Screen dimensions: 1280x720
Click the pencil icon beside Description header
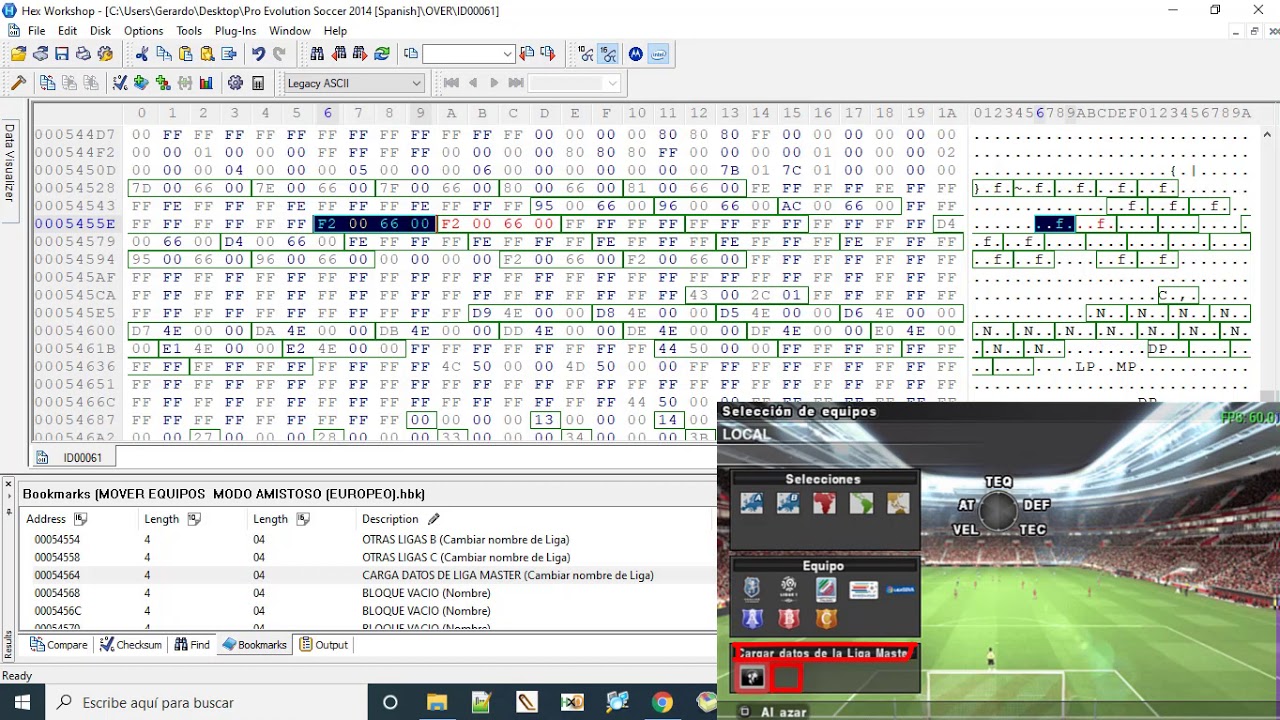[433, 519]
